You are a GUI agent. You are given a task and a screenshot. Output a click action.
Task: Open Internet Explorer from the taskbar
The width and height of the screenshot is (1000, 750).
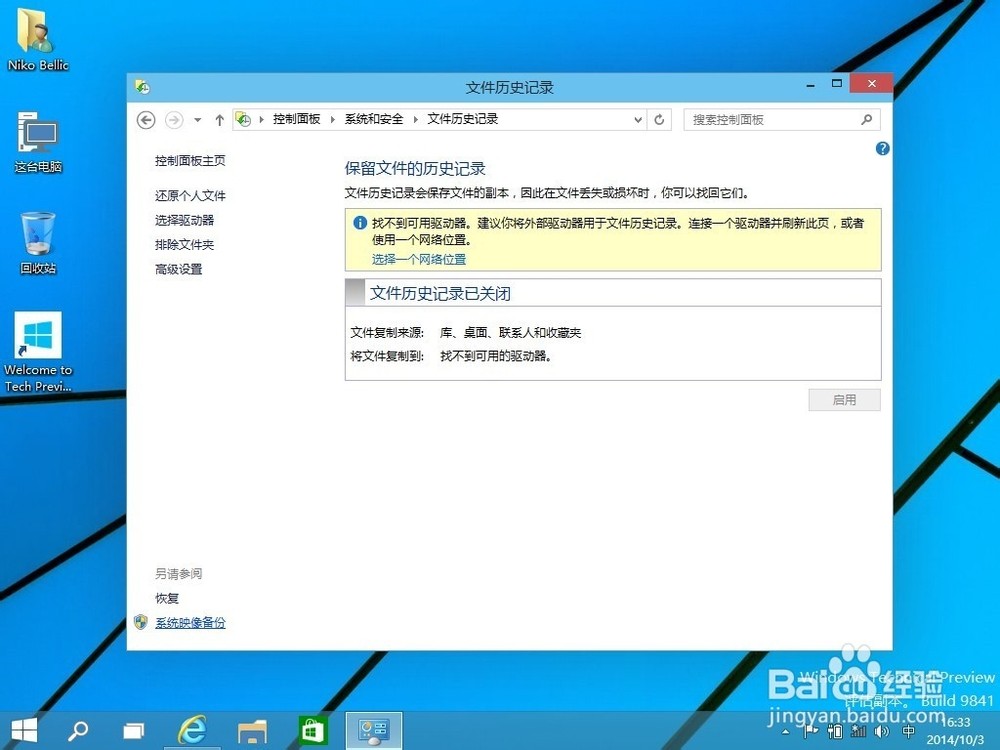click(x=192, y=731)
